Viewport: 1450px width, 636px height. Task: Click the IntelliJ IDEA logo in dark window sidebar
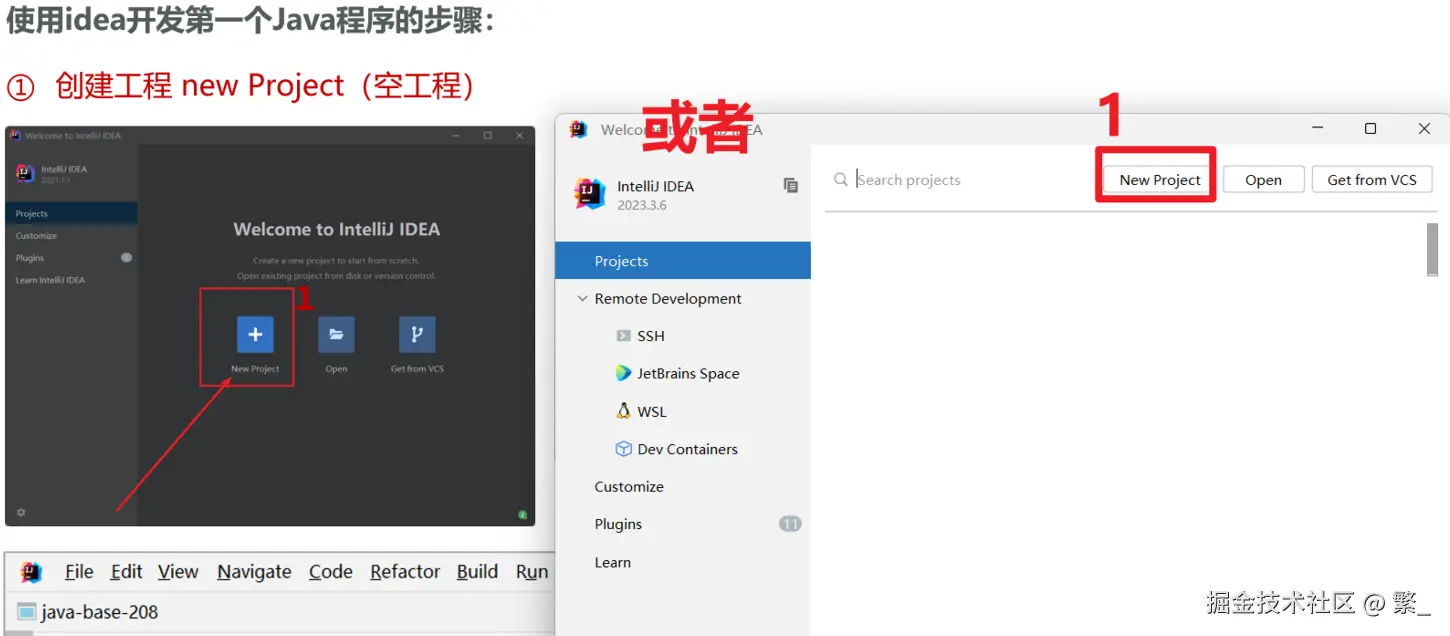coord(25,174)
